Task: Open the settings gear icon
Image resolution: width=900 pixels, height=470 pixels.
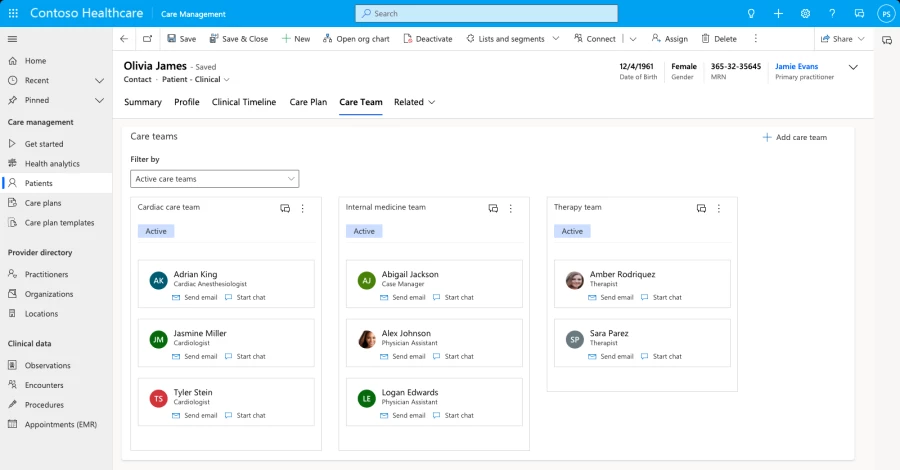Action: [x=805, y=13]
